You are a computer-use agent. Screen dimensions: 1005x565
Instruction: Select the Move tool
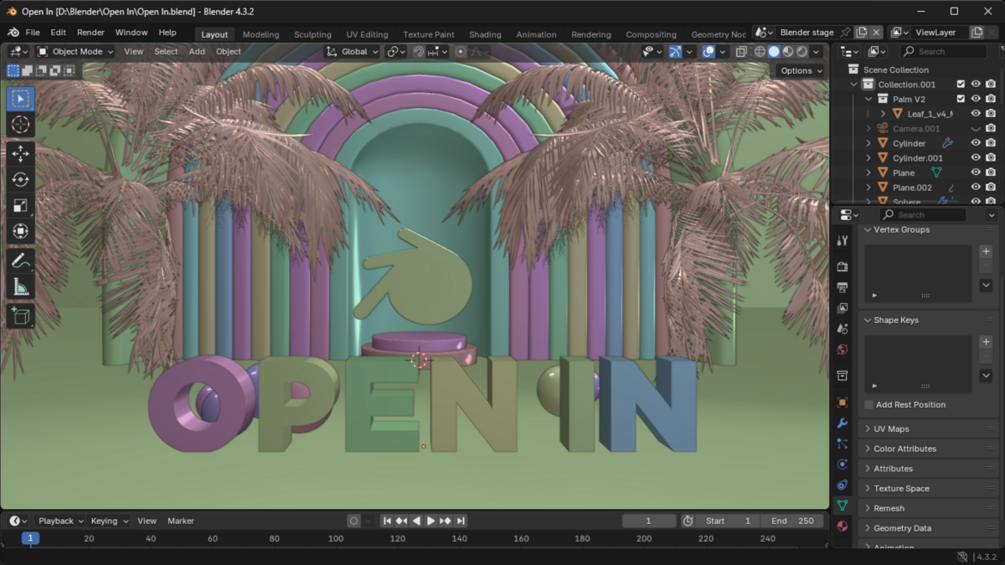(21, 154)
